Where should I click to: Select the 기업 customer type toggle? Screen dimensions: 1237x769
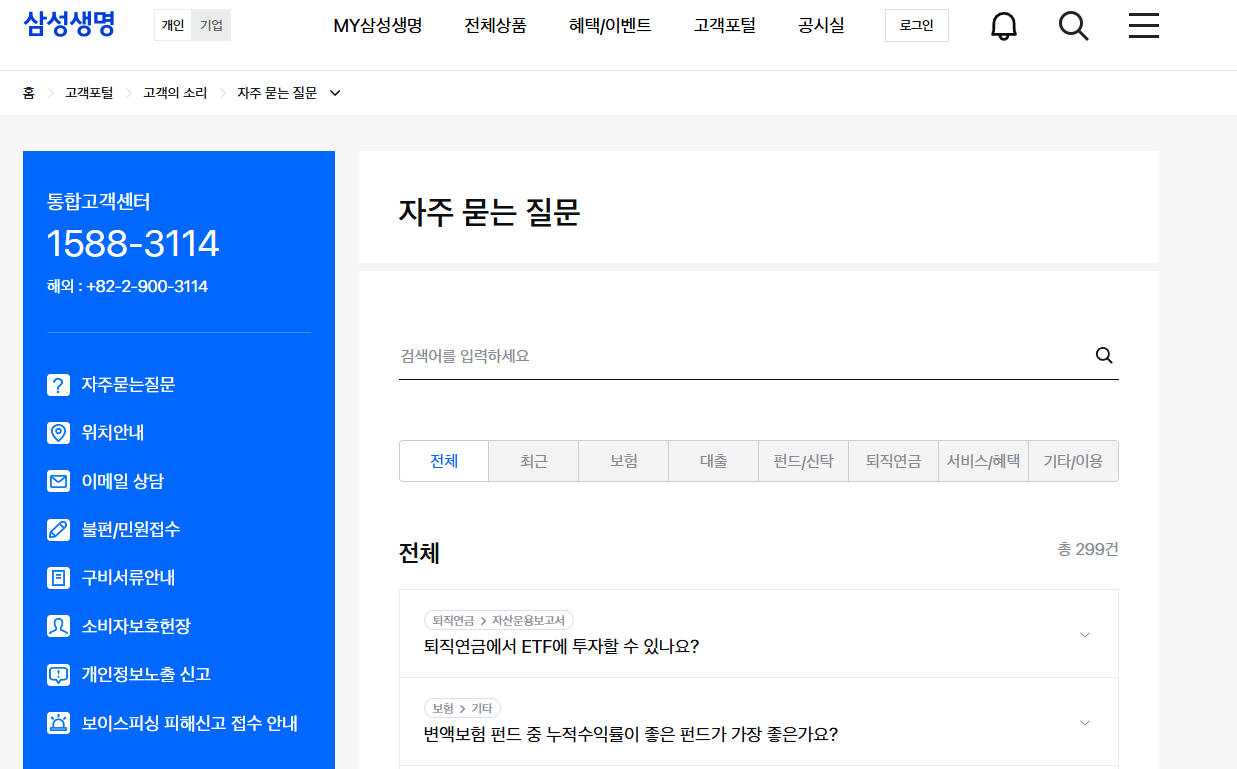pyautogui.click(x=211, y=25)
